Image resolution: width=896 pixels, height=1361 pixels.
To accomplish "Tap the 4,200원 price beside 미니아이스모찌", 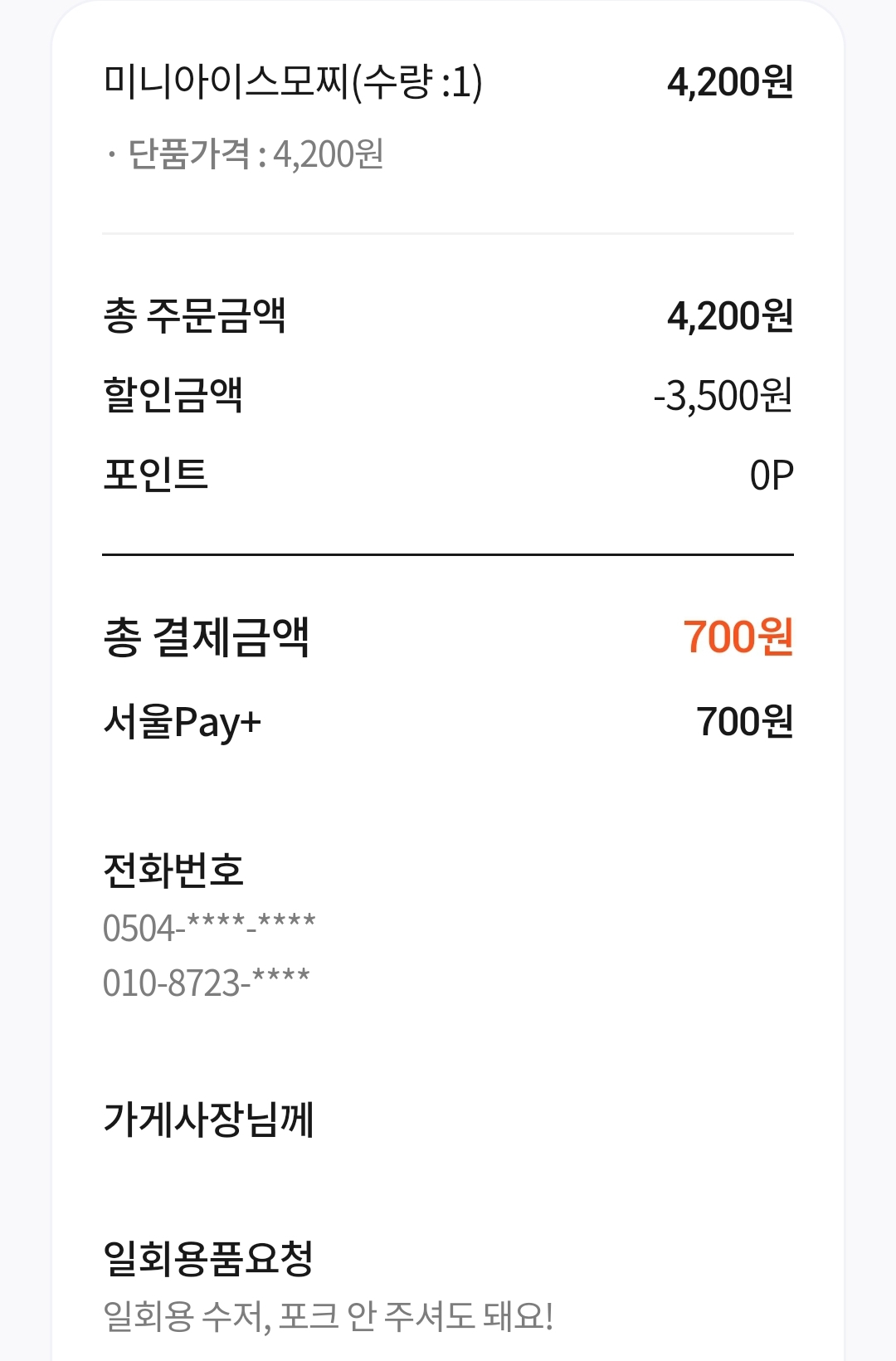I will tap(730, 83).
